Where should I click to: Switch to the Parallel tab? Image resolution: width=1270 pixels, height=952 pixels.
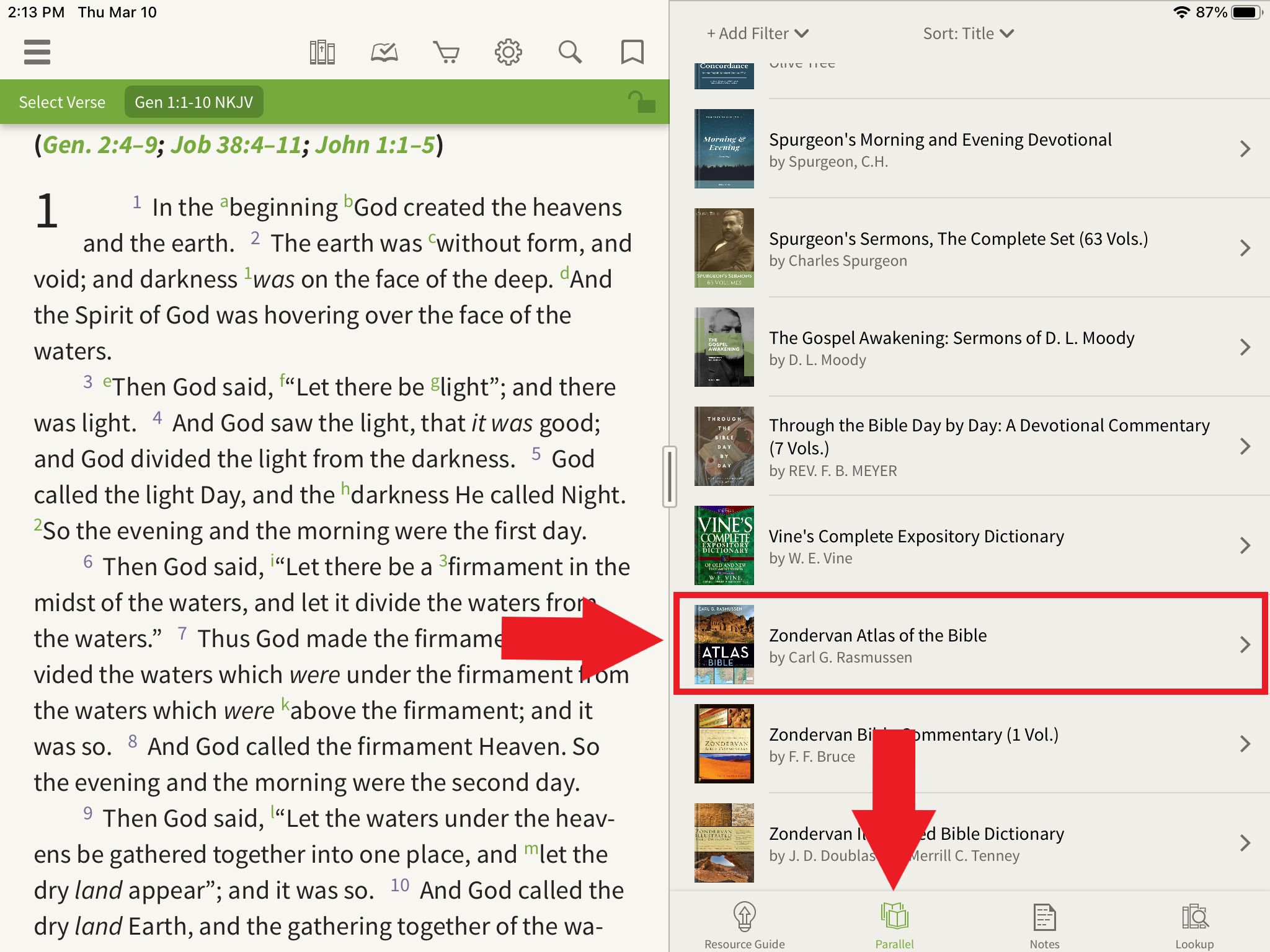894,925
